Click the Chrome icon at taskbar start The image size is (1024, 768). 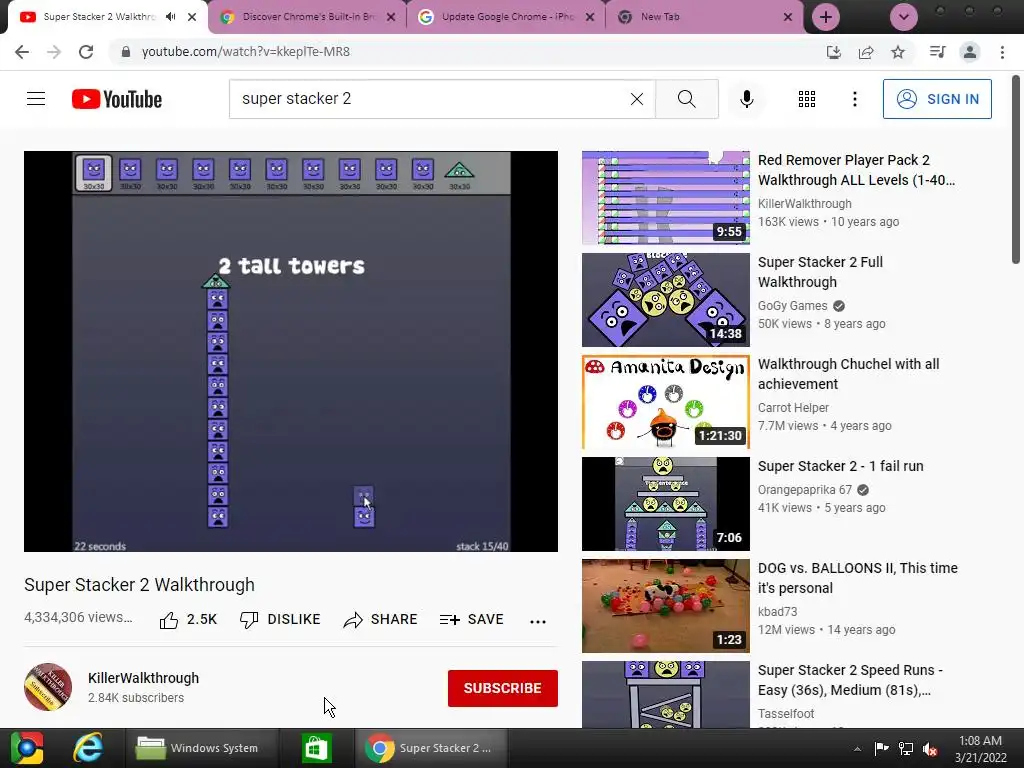coord(26,748)
